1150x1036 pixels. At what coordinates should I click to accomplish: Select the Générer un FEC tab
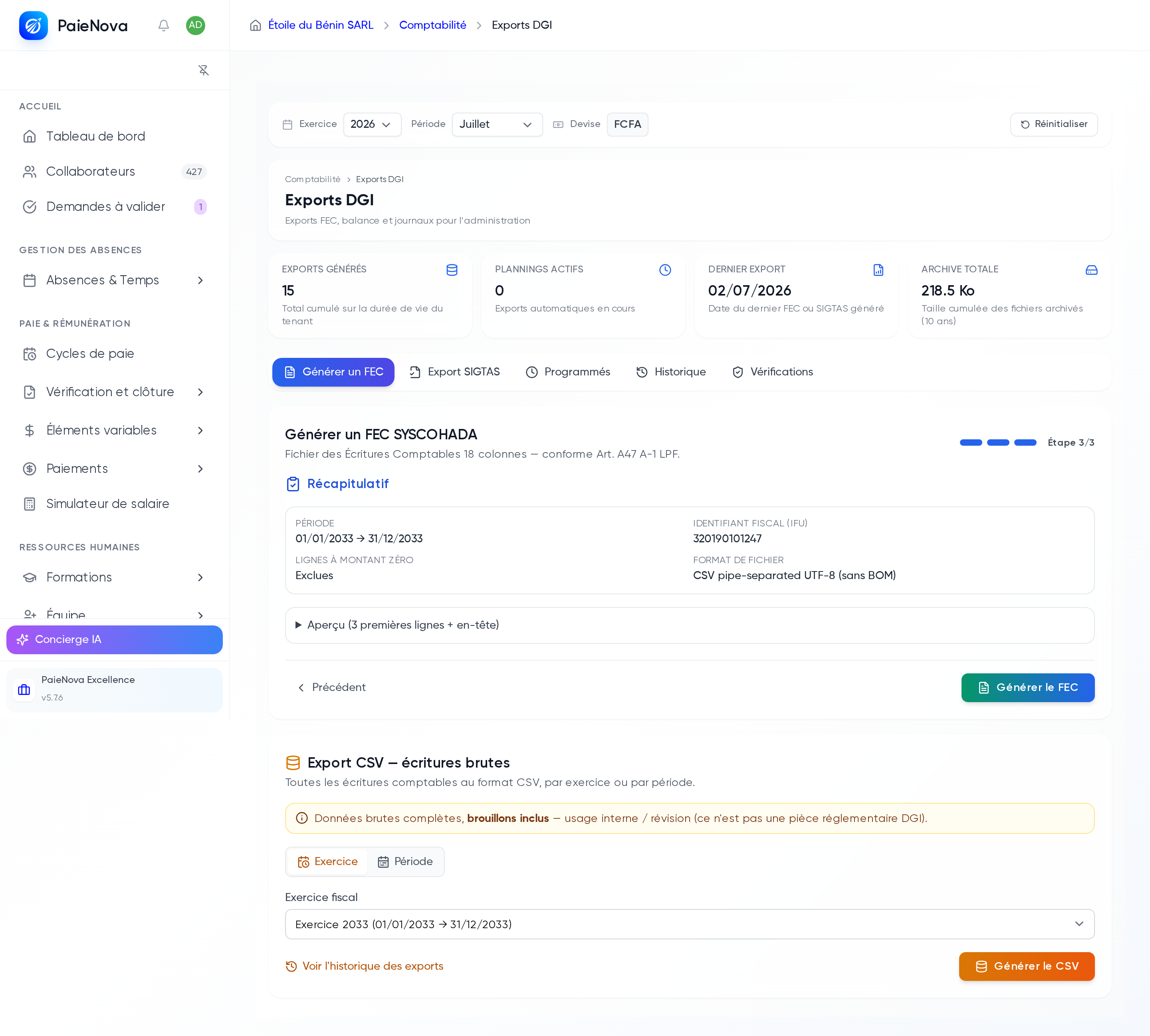(x=333, y=372)
